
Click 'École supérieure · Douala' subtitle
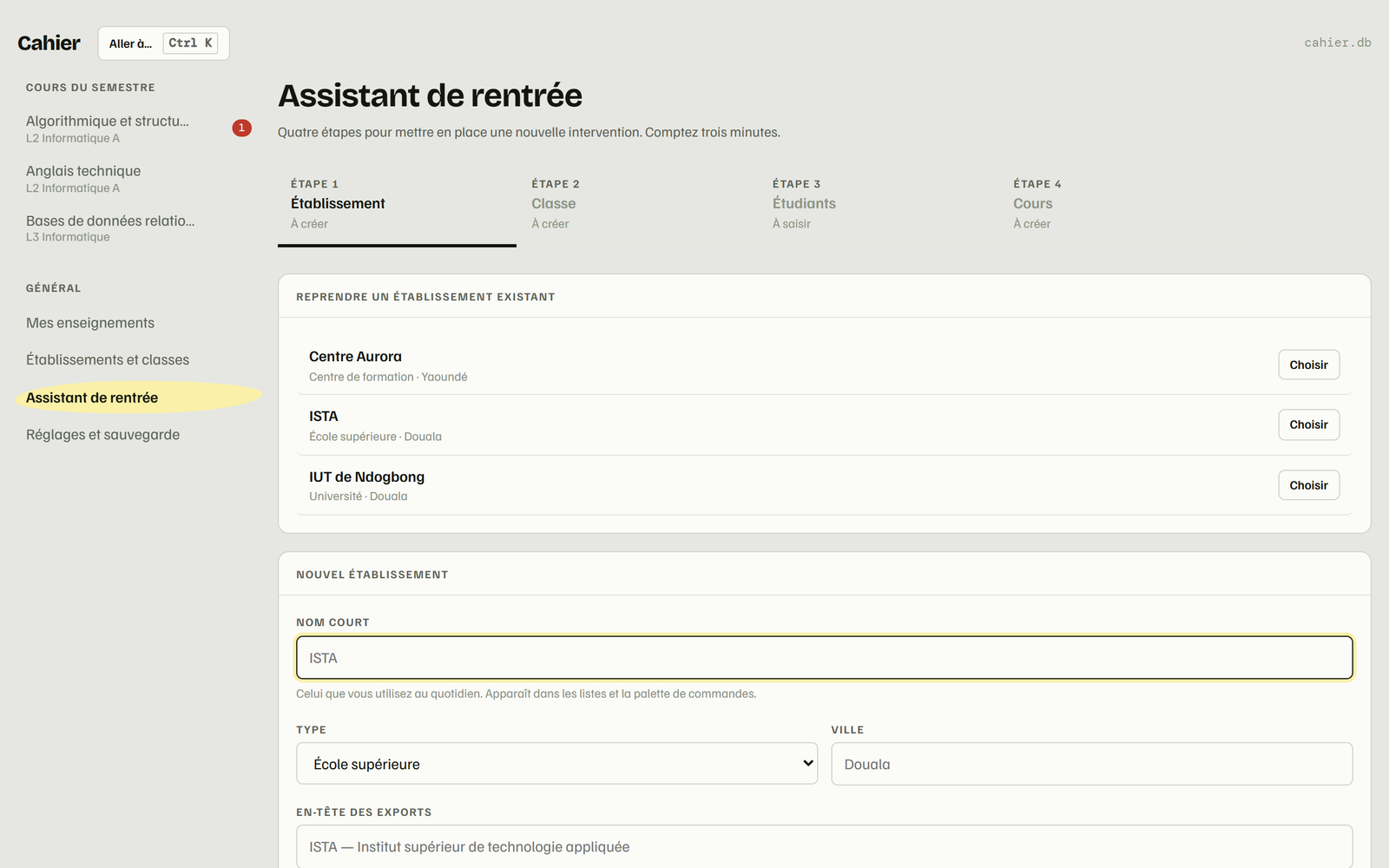(x=375, y=437)
